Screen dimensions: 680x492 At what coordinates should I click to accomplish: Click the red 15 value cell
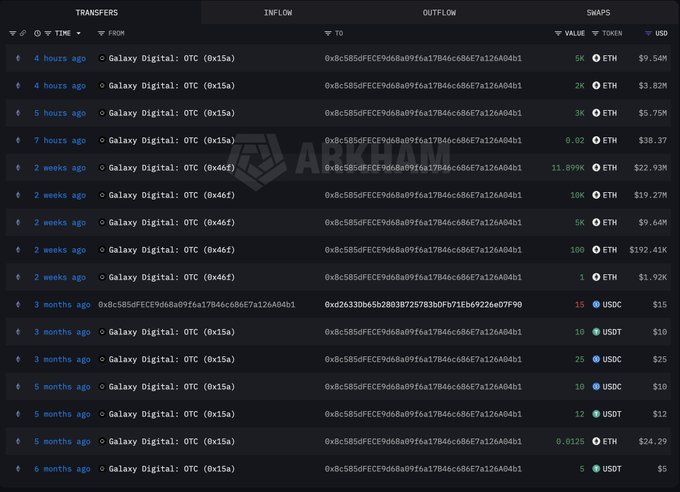pos(579,305)
